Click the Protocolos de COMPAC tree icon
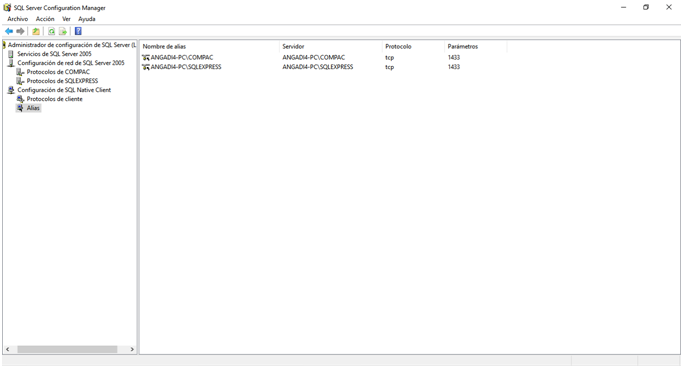Image resolution: width=683 pixels, height=367 pixels. click(x=20, y=72)
